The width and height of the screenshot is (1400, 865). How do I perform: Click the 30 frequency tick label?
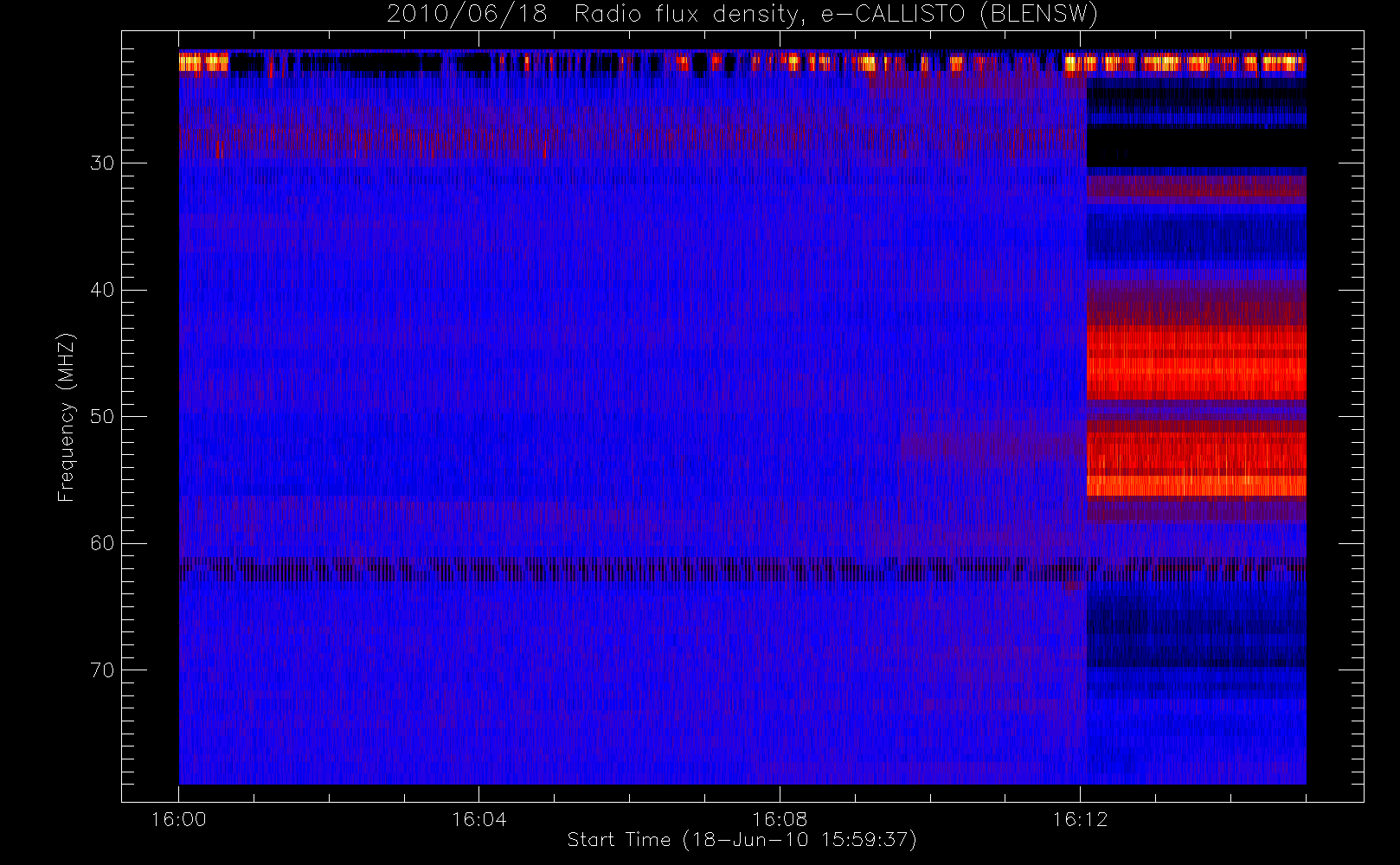click(102, 163)
